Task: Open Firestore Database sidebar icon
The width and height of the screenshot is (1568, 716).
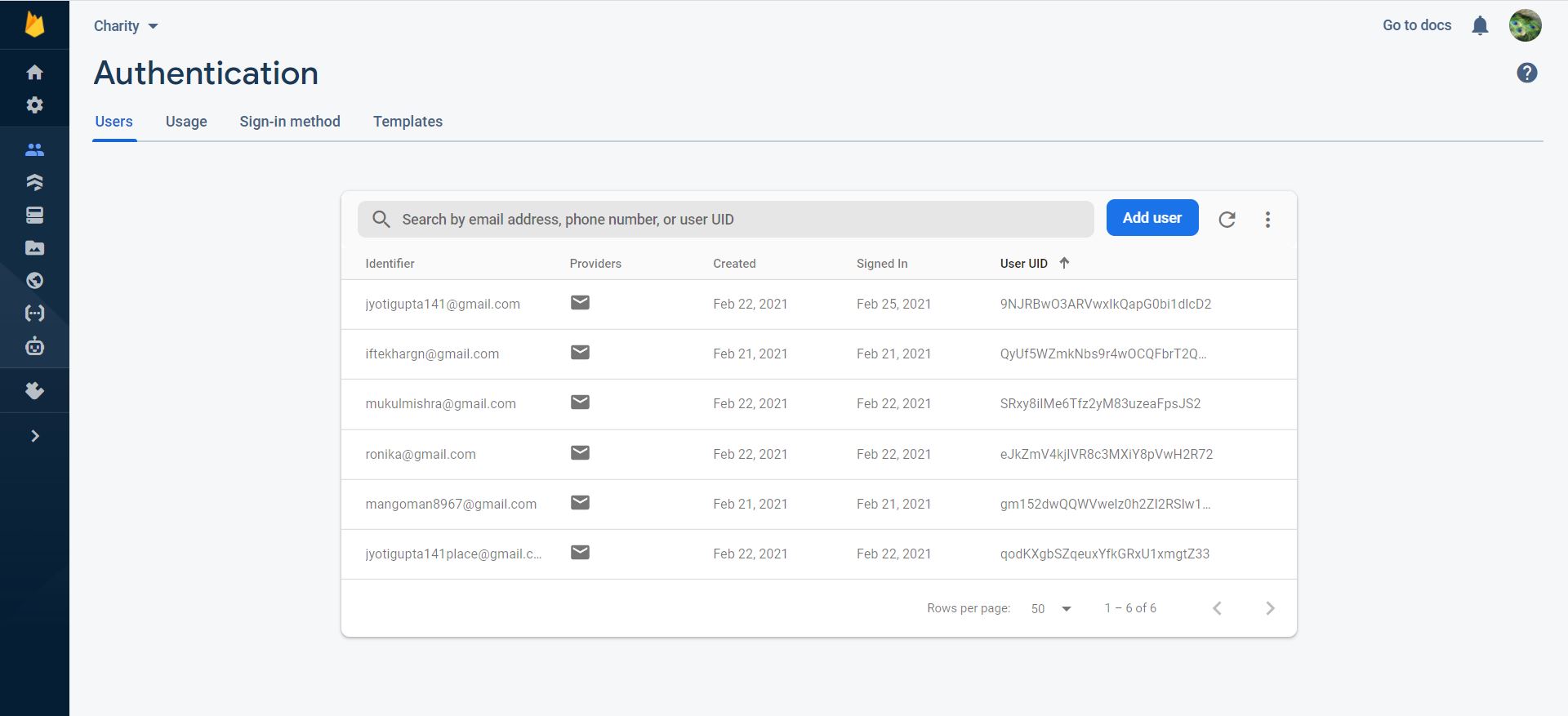Action: 34,182
